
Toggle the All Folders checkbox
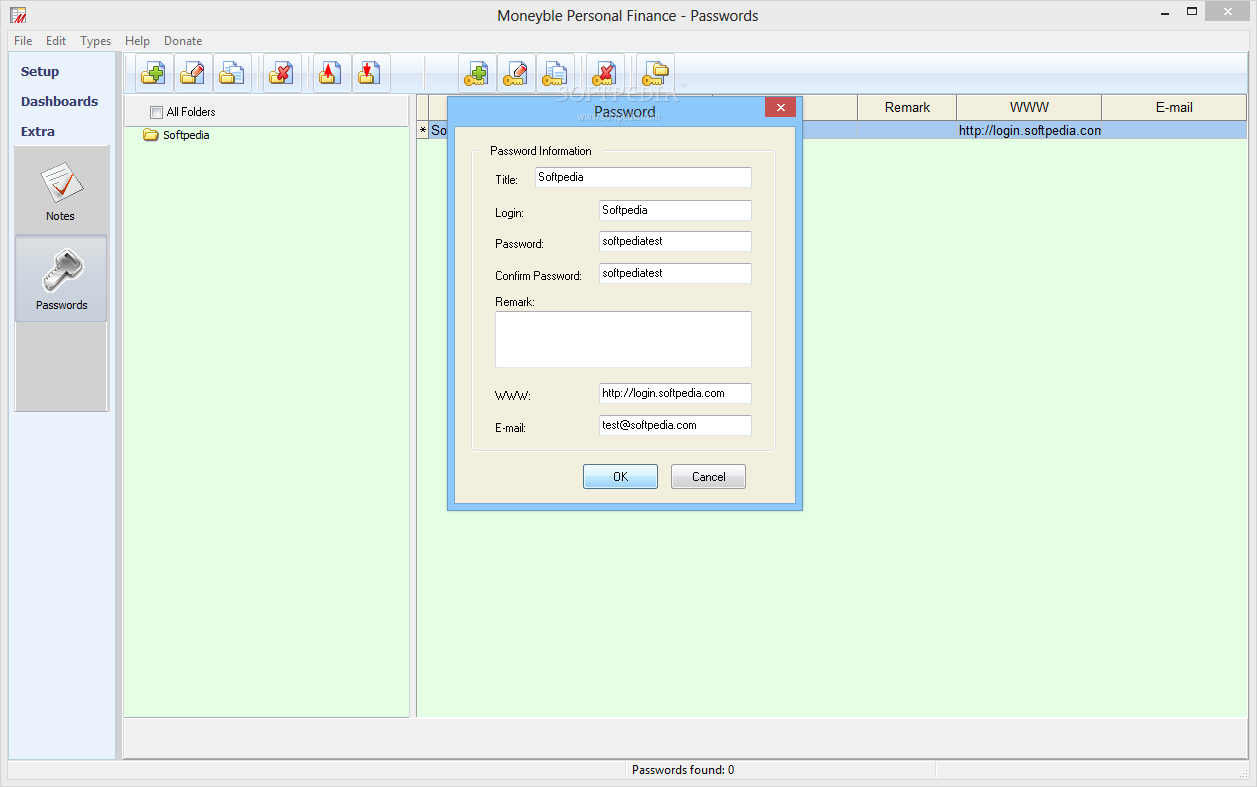[x=156, y=112]
